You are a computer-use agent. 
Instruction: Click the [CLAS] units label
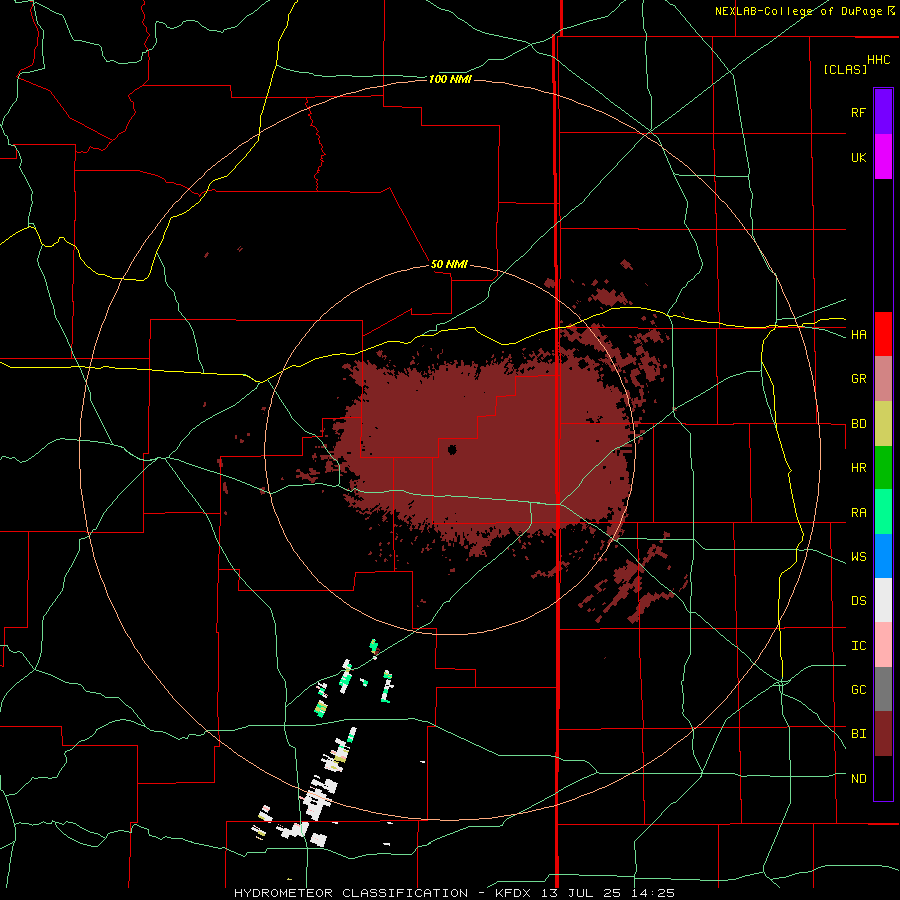(x=845, y=69)
